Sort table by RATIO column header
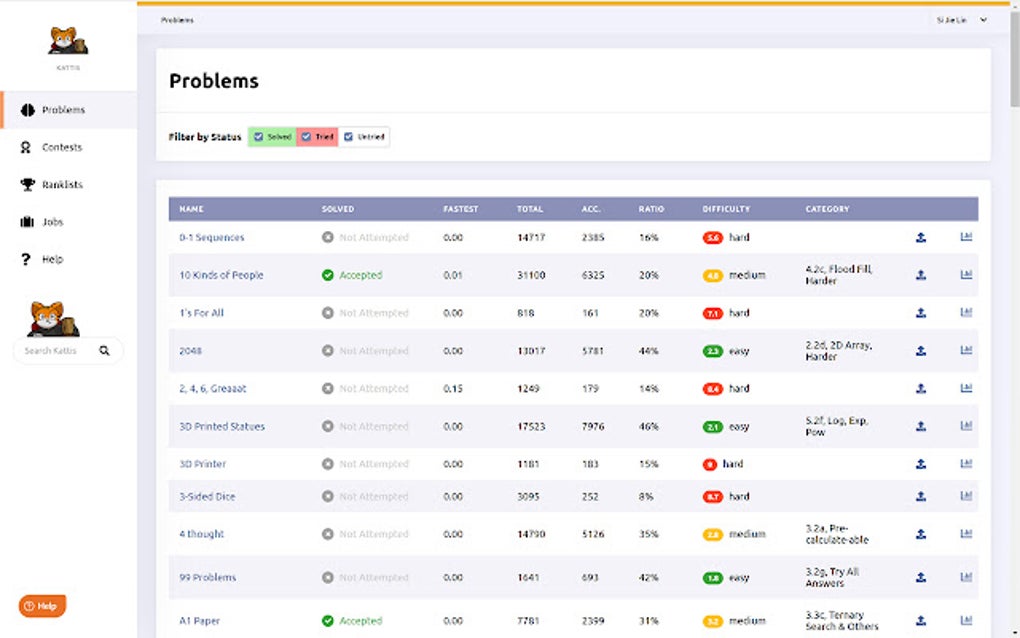 (x=651, y=209)
